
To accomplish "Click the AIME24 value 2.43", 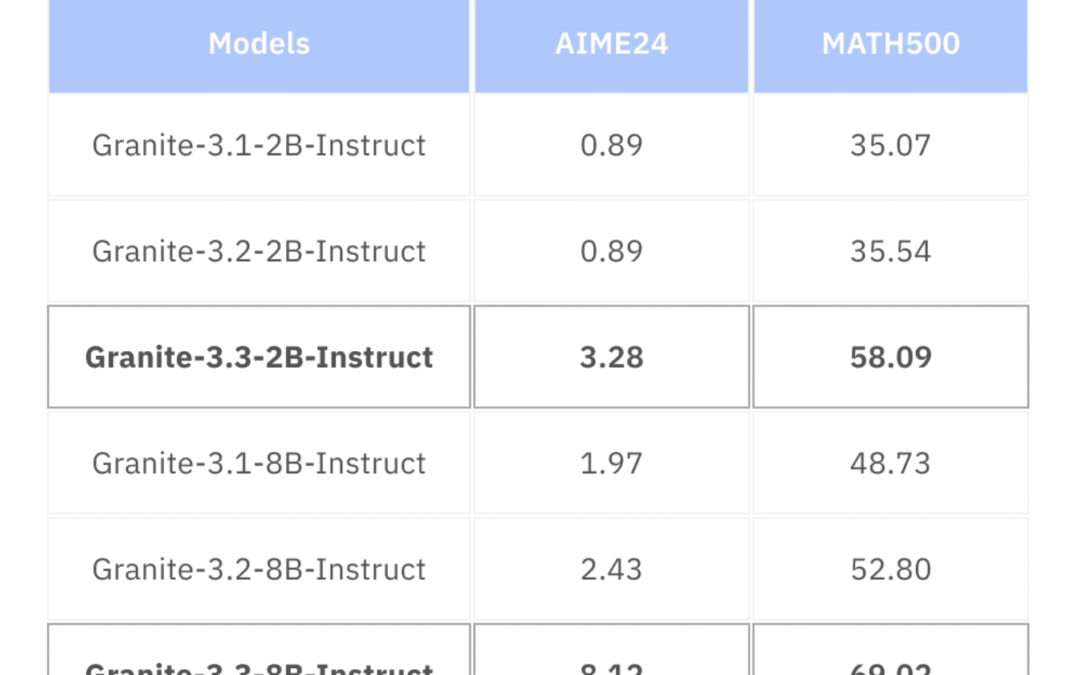I will [x=612, y=570].
